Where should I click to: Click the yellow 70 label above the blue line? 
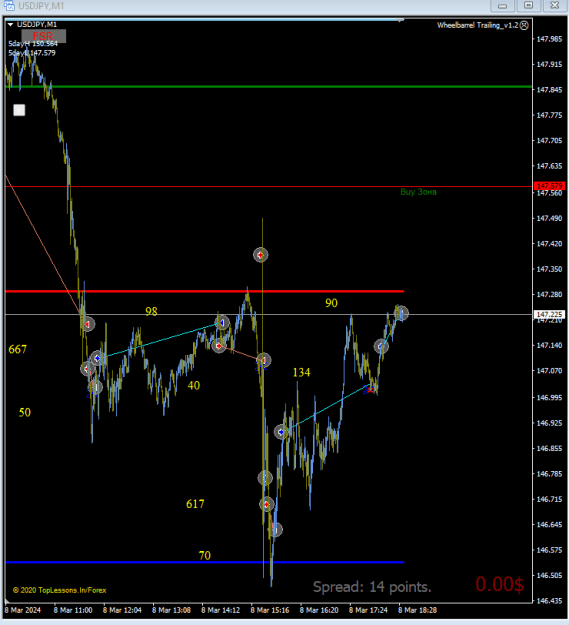pyautogui.click(x=205, y=555)
